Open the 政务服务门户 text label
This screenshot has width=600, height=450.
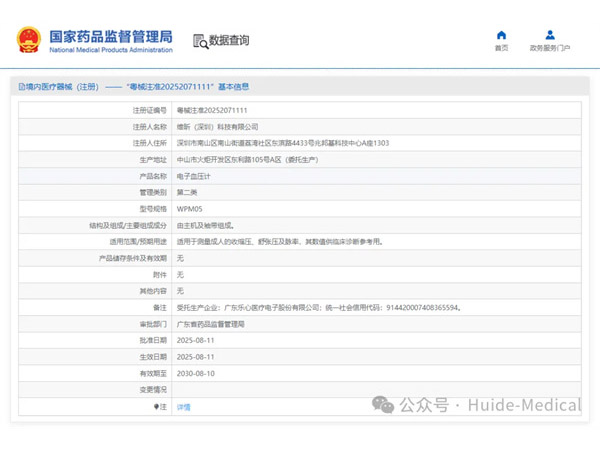(x=550, y=48)
